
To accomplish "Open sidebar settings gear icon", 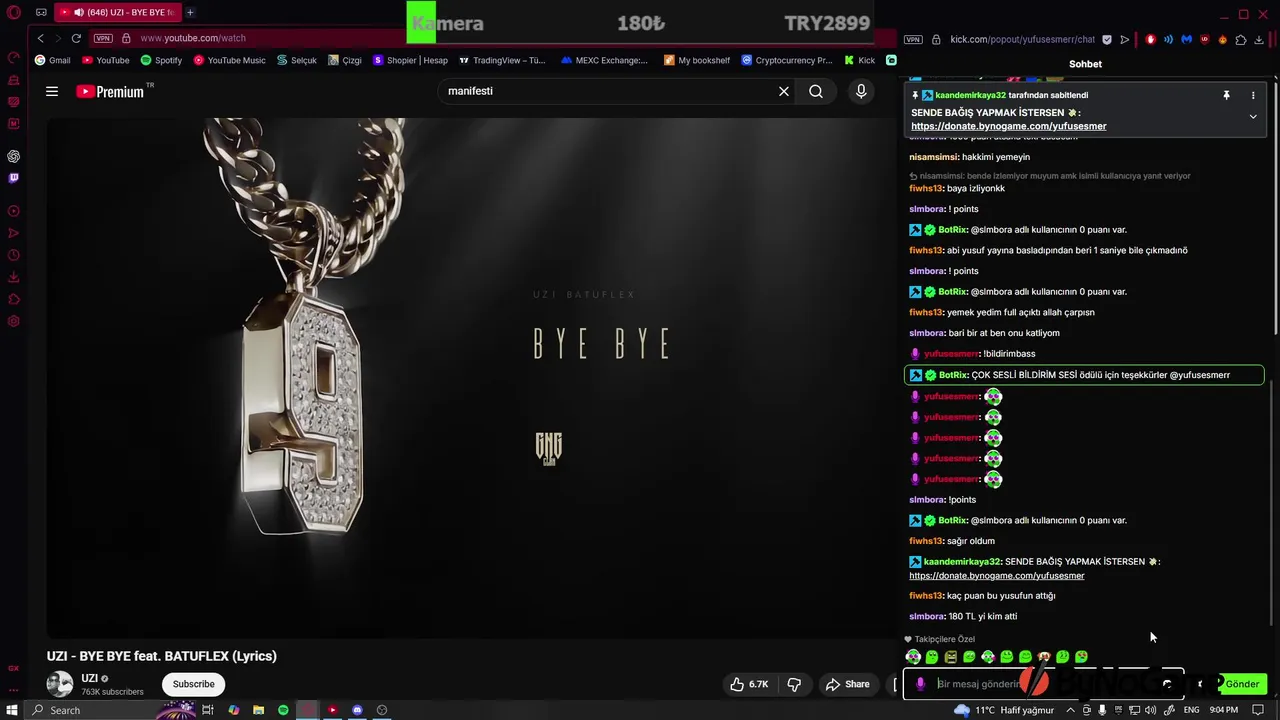I will coord(14,321).
